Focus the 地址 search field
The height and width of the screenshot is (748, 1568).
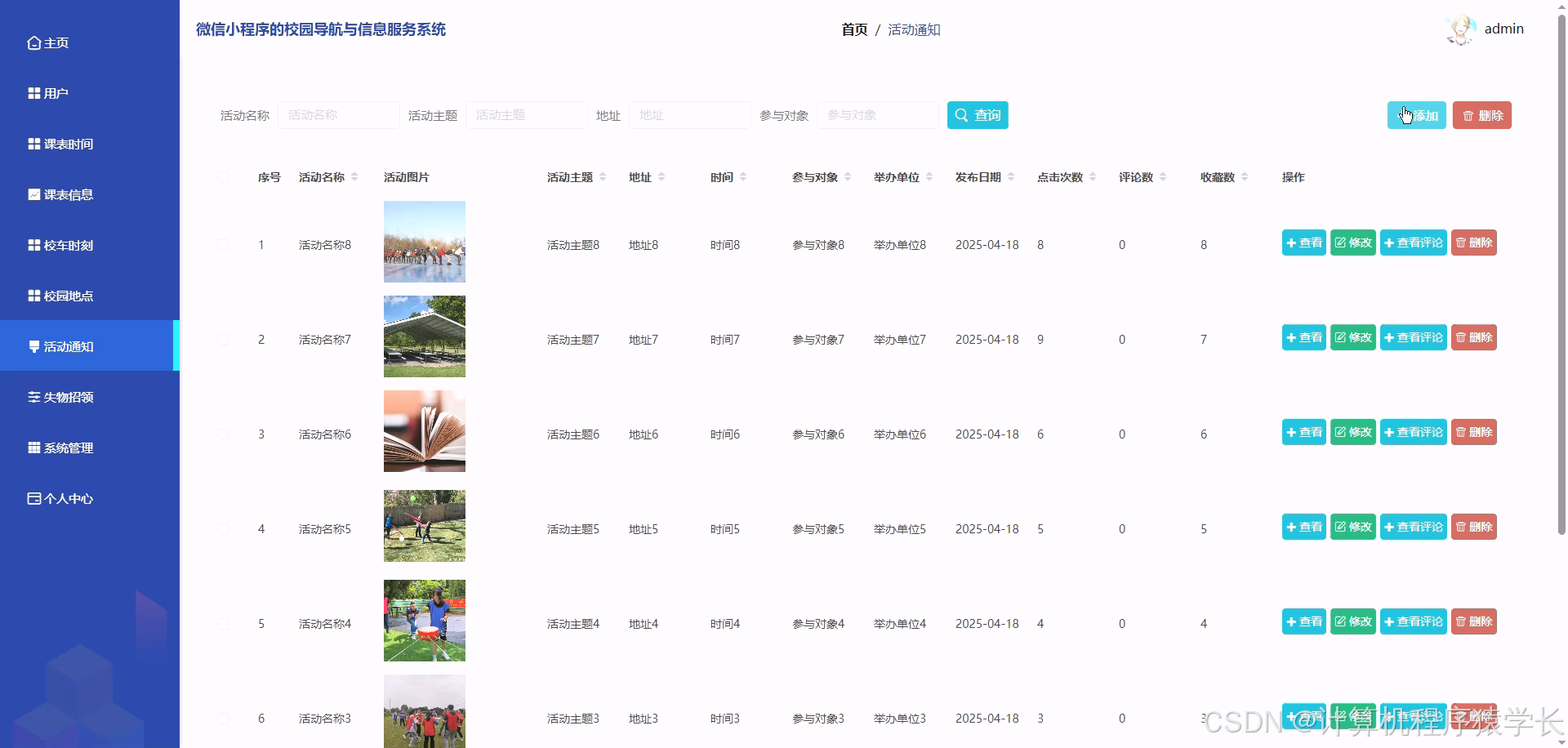690,115
